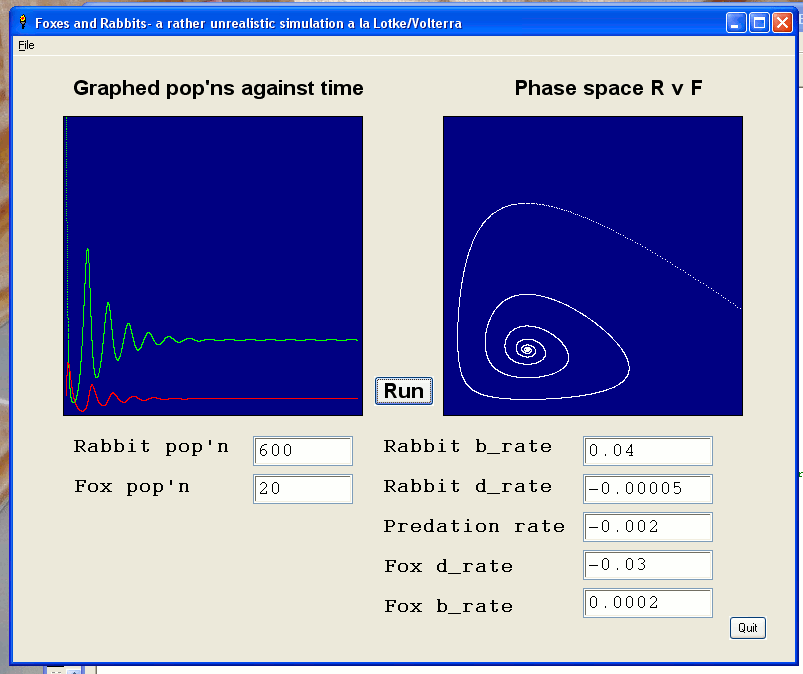Image resolution: width=803 pixels, height=674 pixels.
Task: Click into the Predation rate field
Action: (647, 527)
